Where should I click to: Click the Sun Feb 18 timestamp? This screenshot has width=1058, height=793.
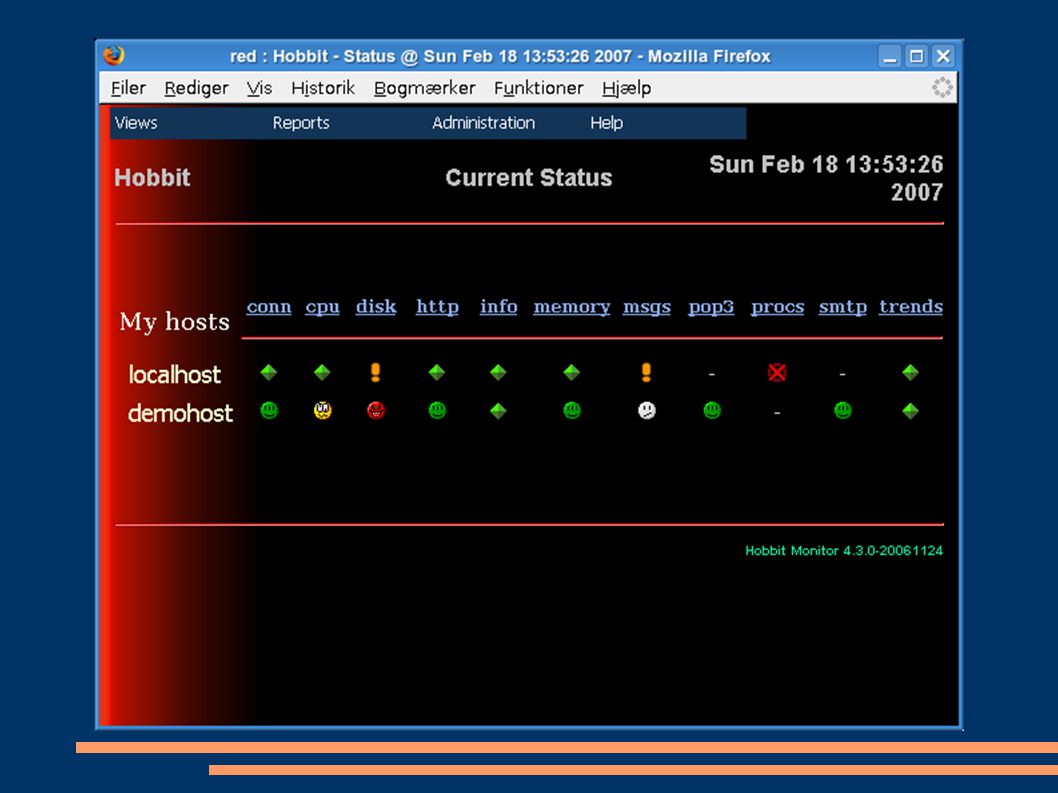point(827,178)
